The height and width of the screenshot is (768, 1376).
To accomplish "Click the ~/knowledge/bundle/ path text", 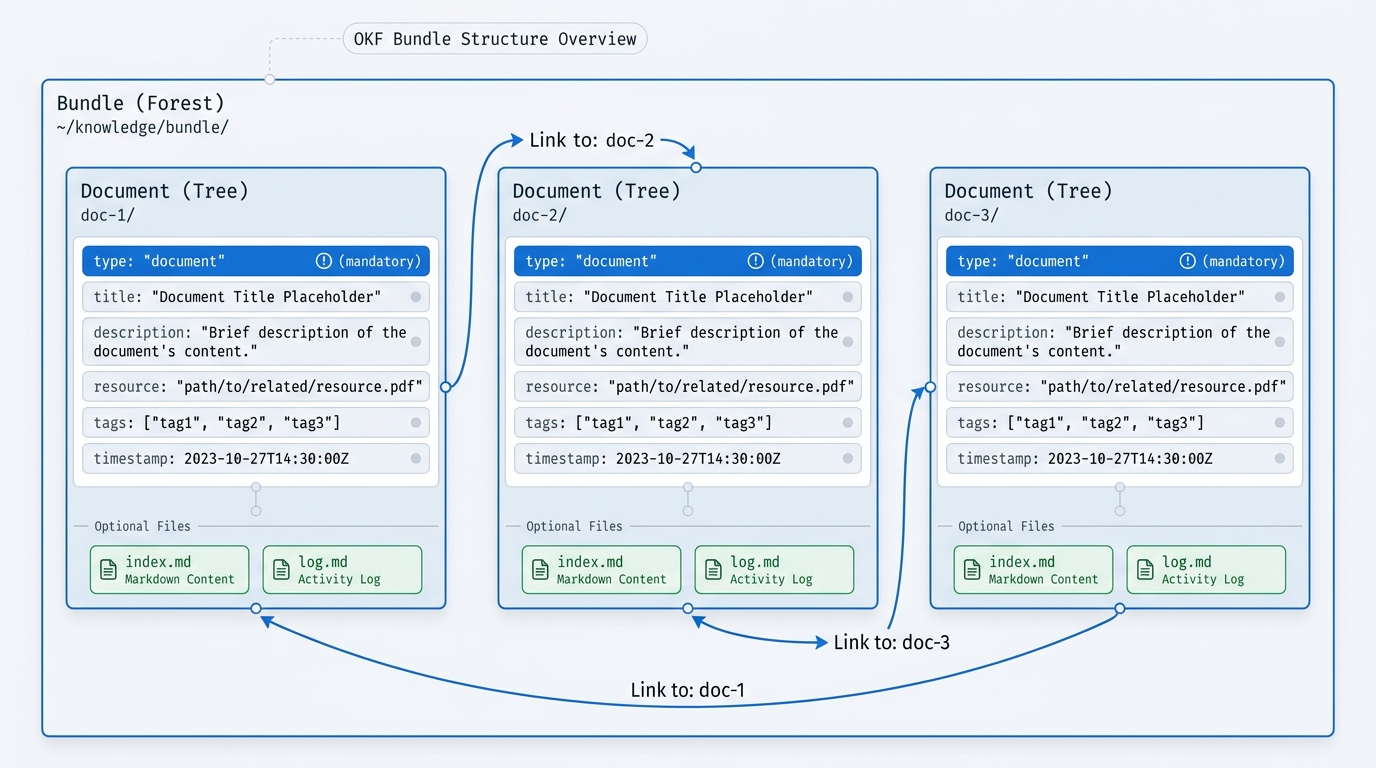I will click(x=143, y=127).
